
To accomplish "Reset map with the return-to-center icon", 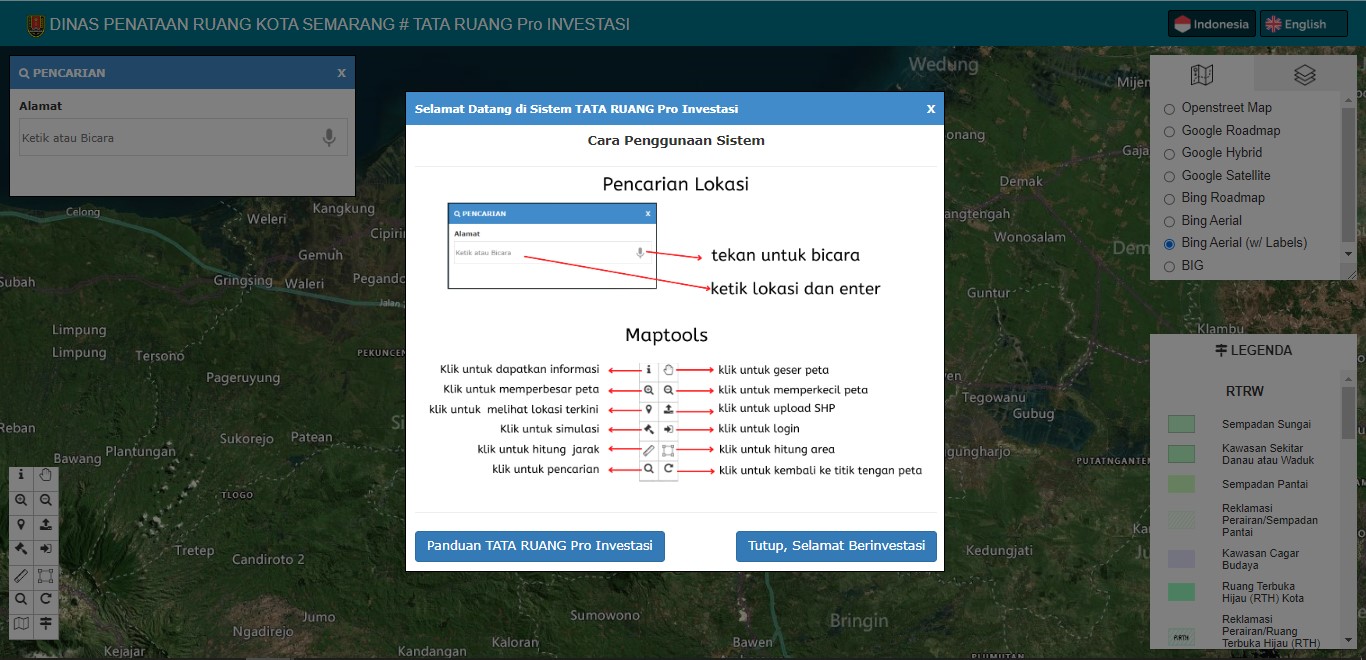I will click(46, 600).
